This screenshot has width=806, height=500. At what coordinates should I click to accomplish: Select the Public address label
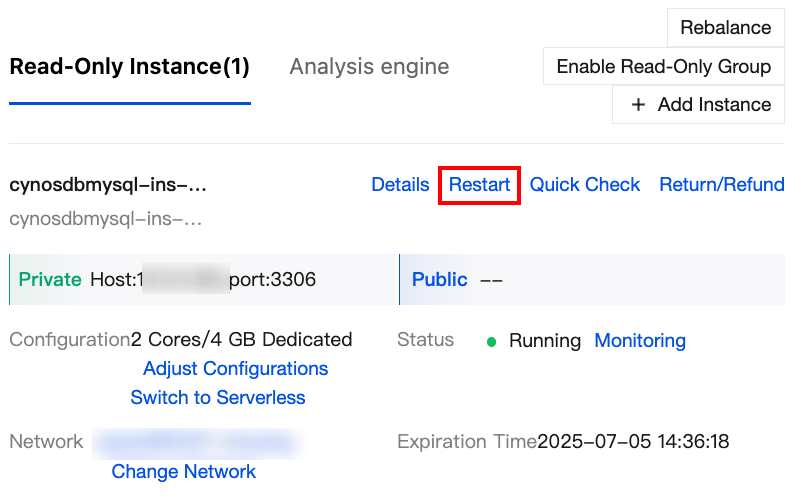[x=440, y=280]
